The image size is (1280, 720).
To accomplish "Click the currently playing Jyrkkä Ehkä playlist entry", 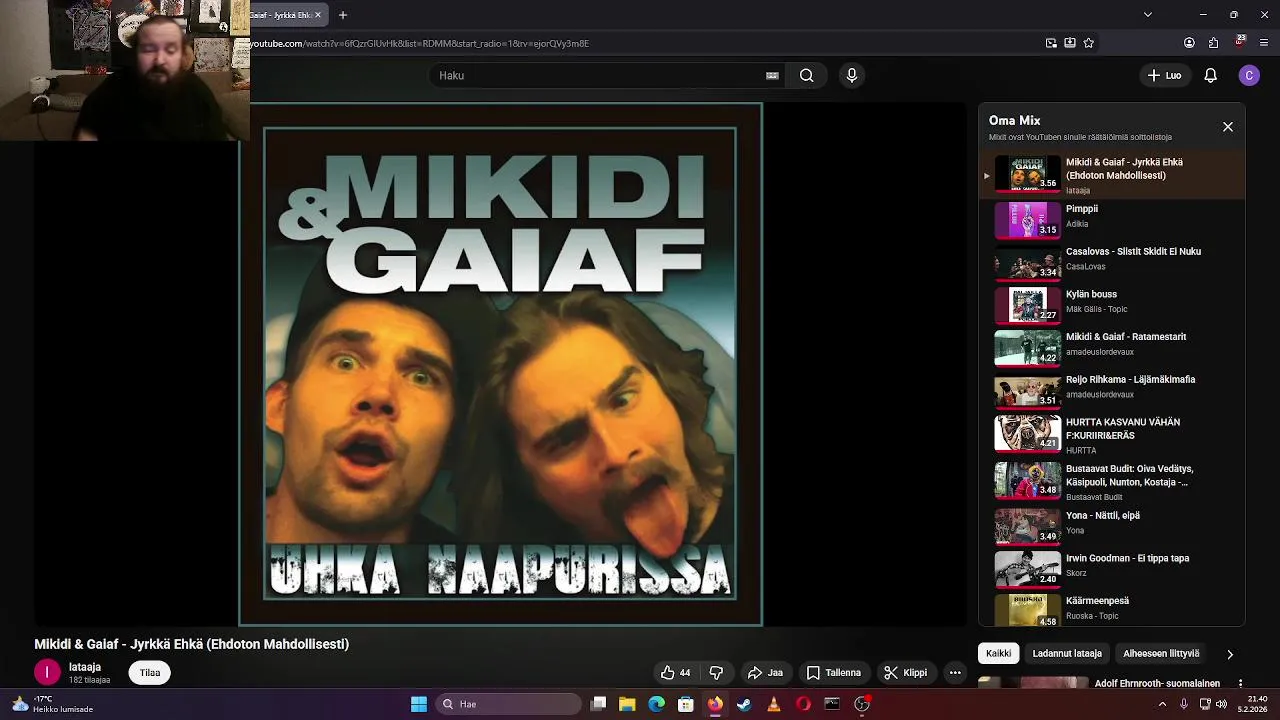I will click(1112, 175).
